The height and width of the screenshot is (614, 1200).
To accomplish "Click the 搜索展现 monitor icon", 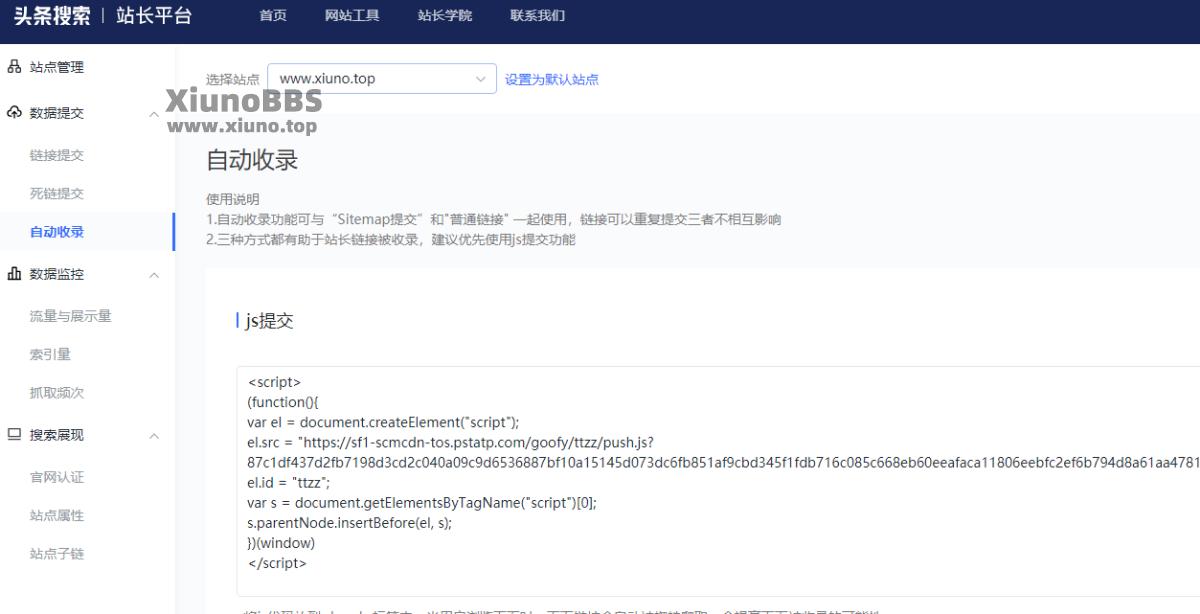I will click(14, 435).
